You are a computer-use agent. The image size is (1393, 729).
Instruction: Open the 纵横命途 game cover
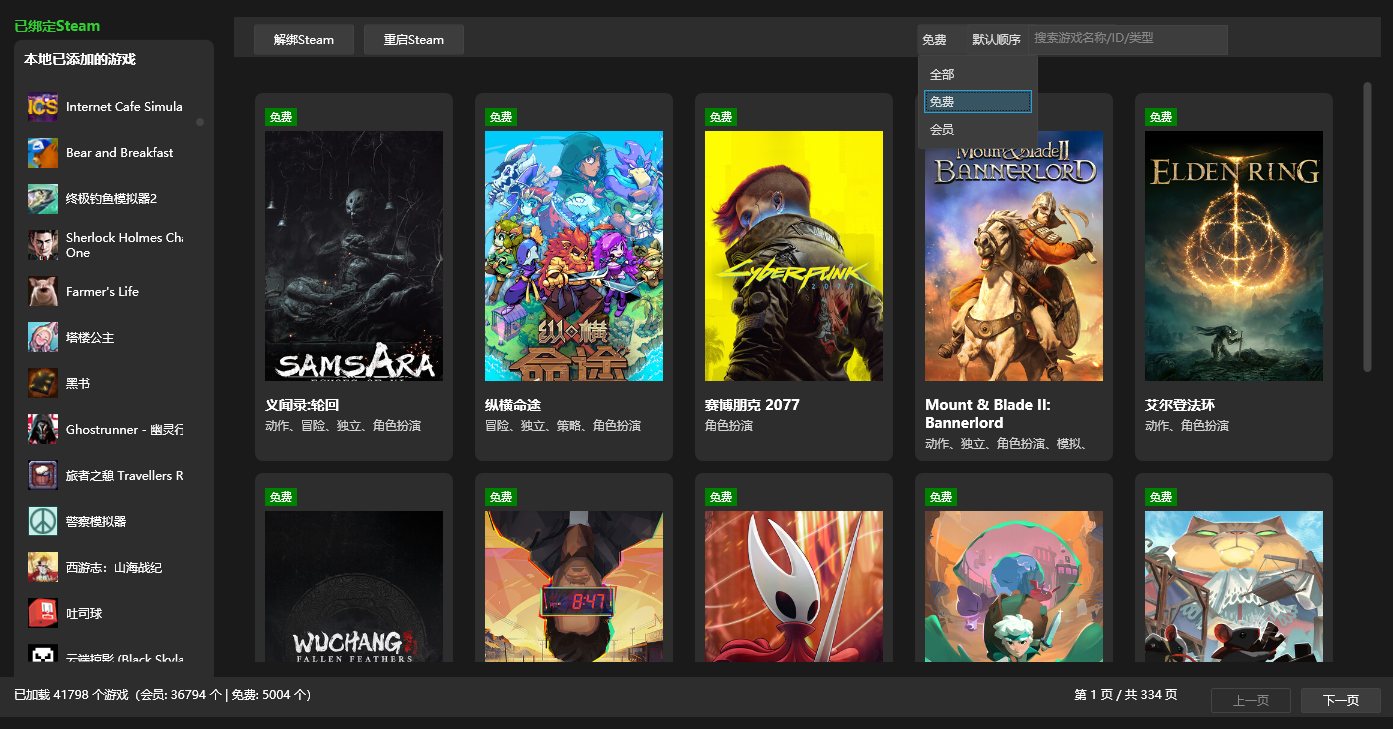tap(574, 256)
